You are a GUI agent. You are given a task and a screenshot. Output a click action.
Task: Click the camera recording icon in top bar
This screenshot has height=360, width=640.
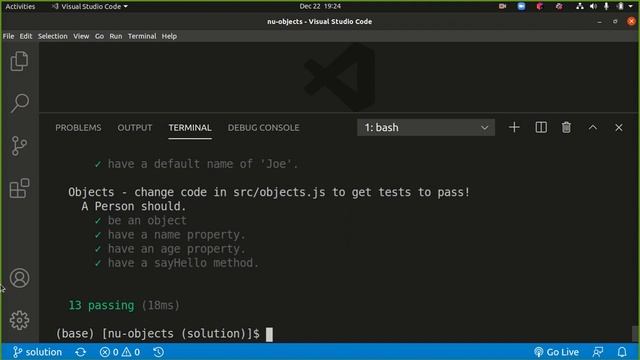click(x=502, y=6)
